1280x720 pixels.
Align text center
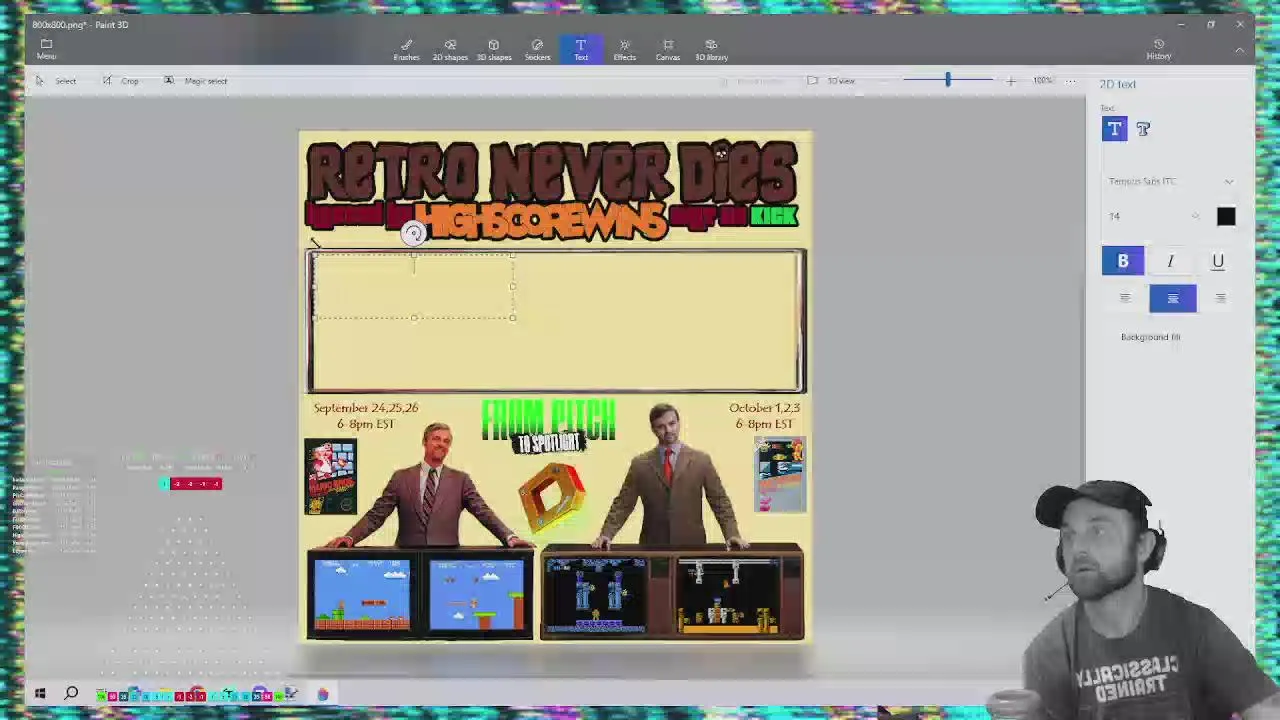click(x=1173, y=298)
